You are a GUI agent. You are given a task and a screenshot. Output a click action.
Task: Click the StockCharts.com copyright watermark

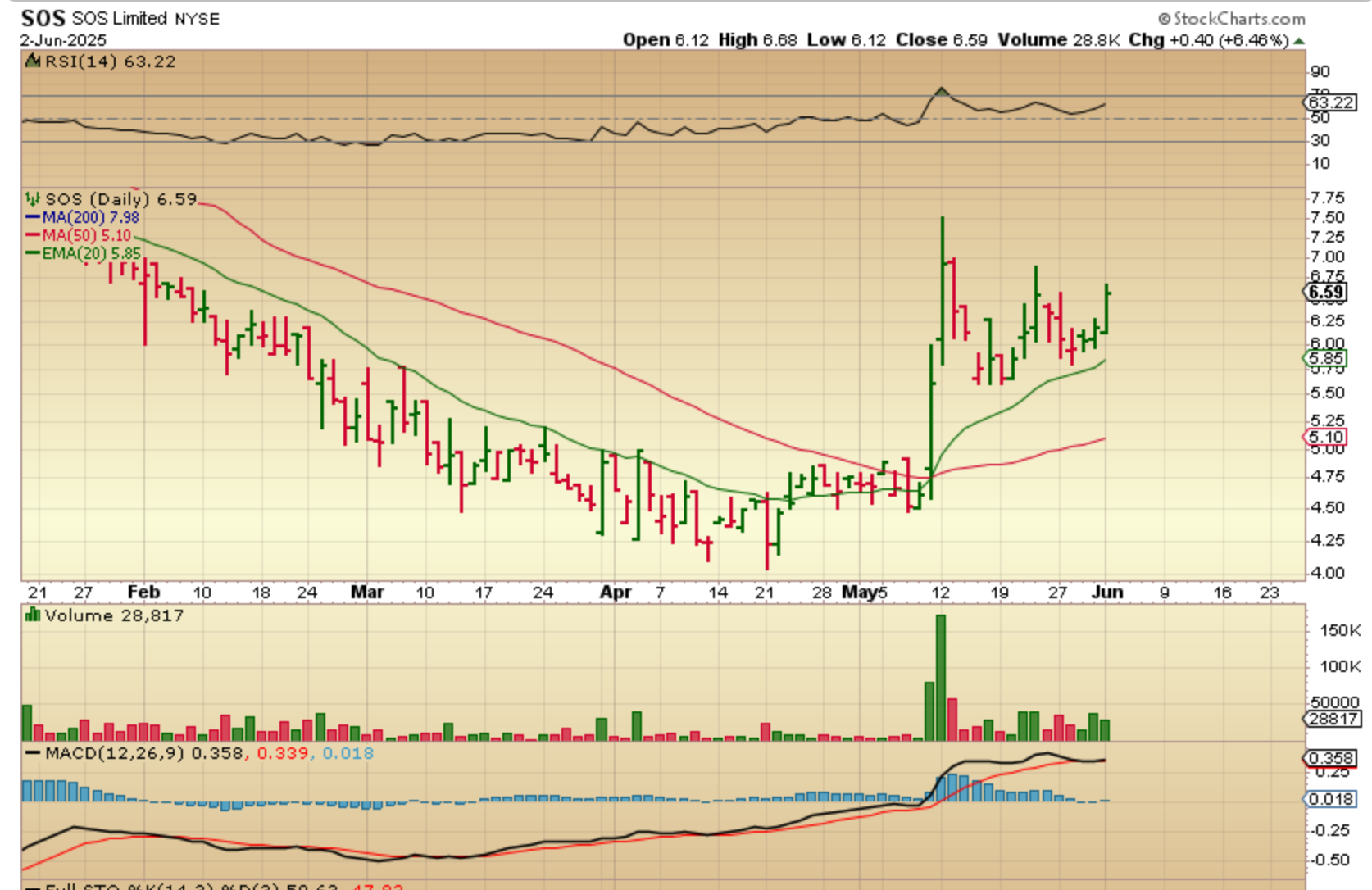click(x=1231, y=18)
